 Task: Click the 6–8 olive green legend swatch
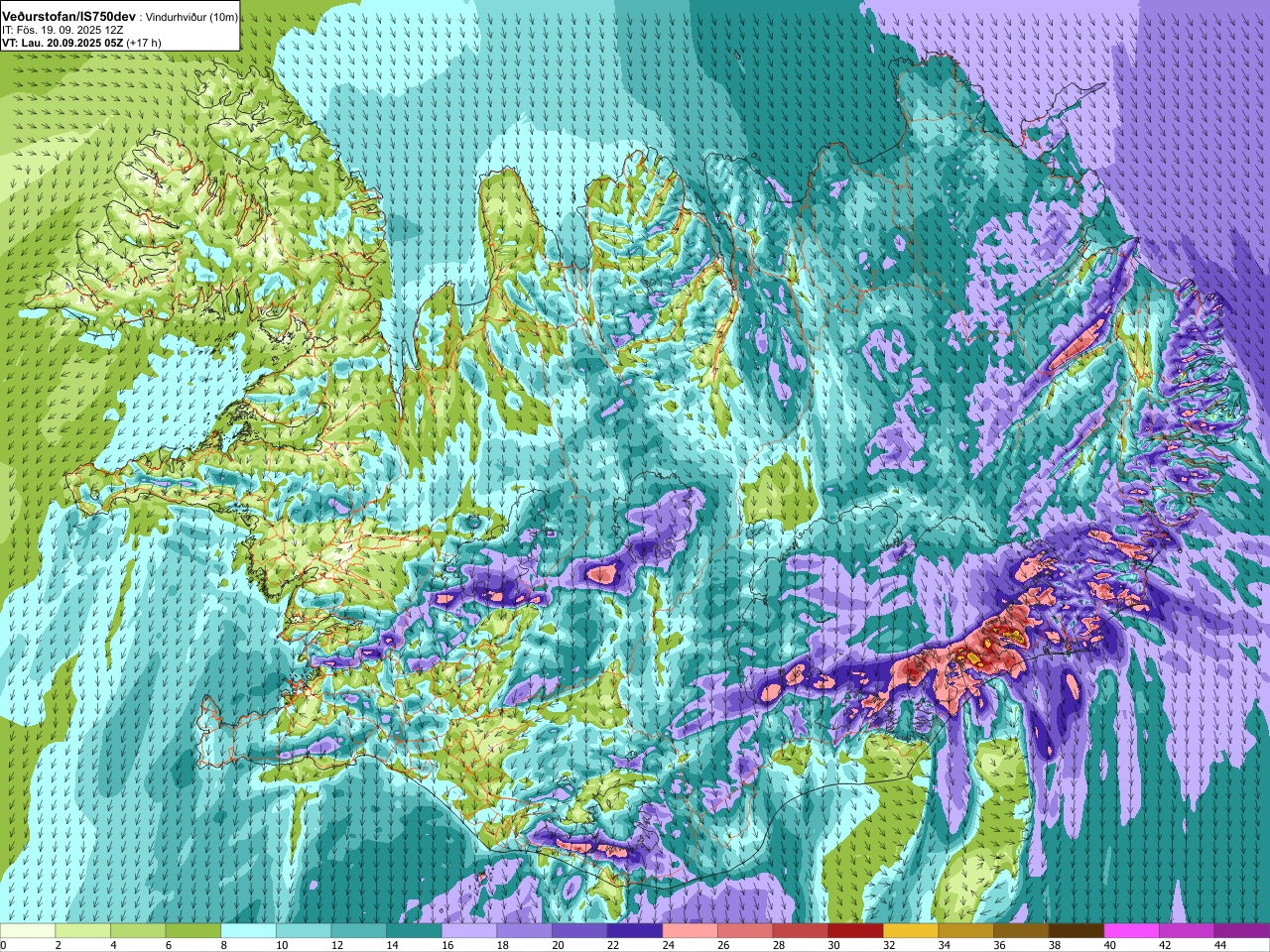(193, 931)
